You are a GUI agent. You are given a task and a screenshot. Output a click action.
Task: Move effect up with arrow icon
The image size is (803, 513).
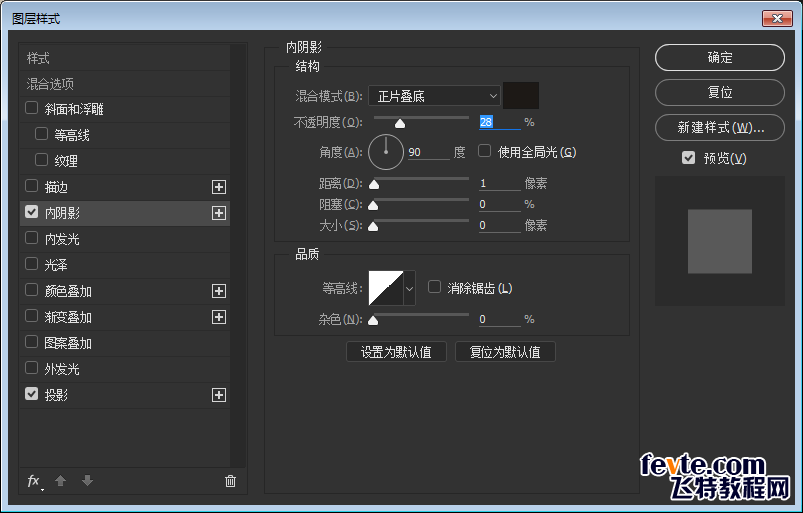click(60, 481)
